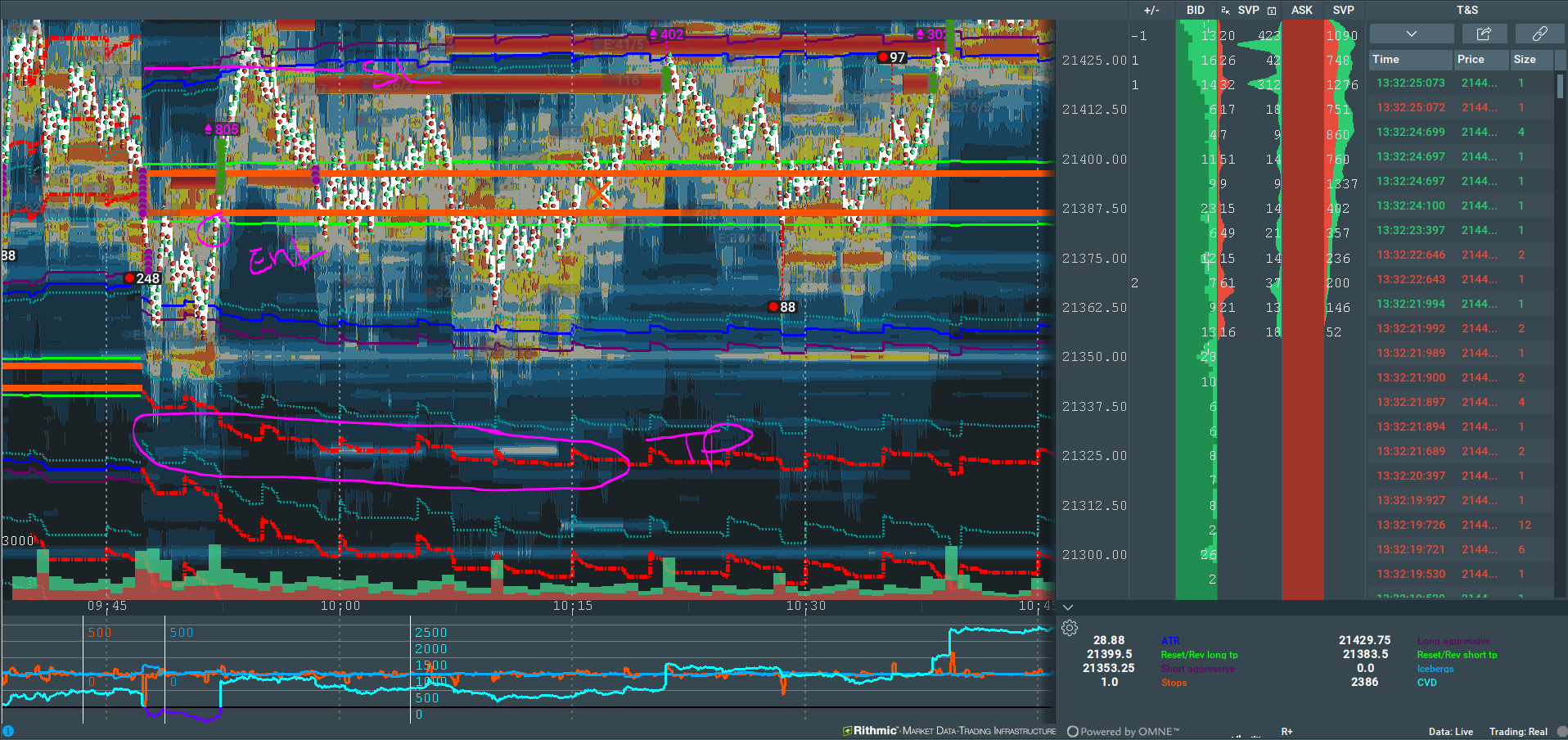Image resolution: width=1568 pixels, height=740 pixels.
Task: Select Reset/Rev short tp legend label
Action: (1457, 655)
